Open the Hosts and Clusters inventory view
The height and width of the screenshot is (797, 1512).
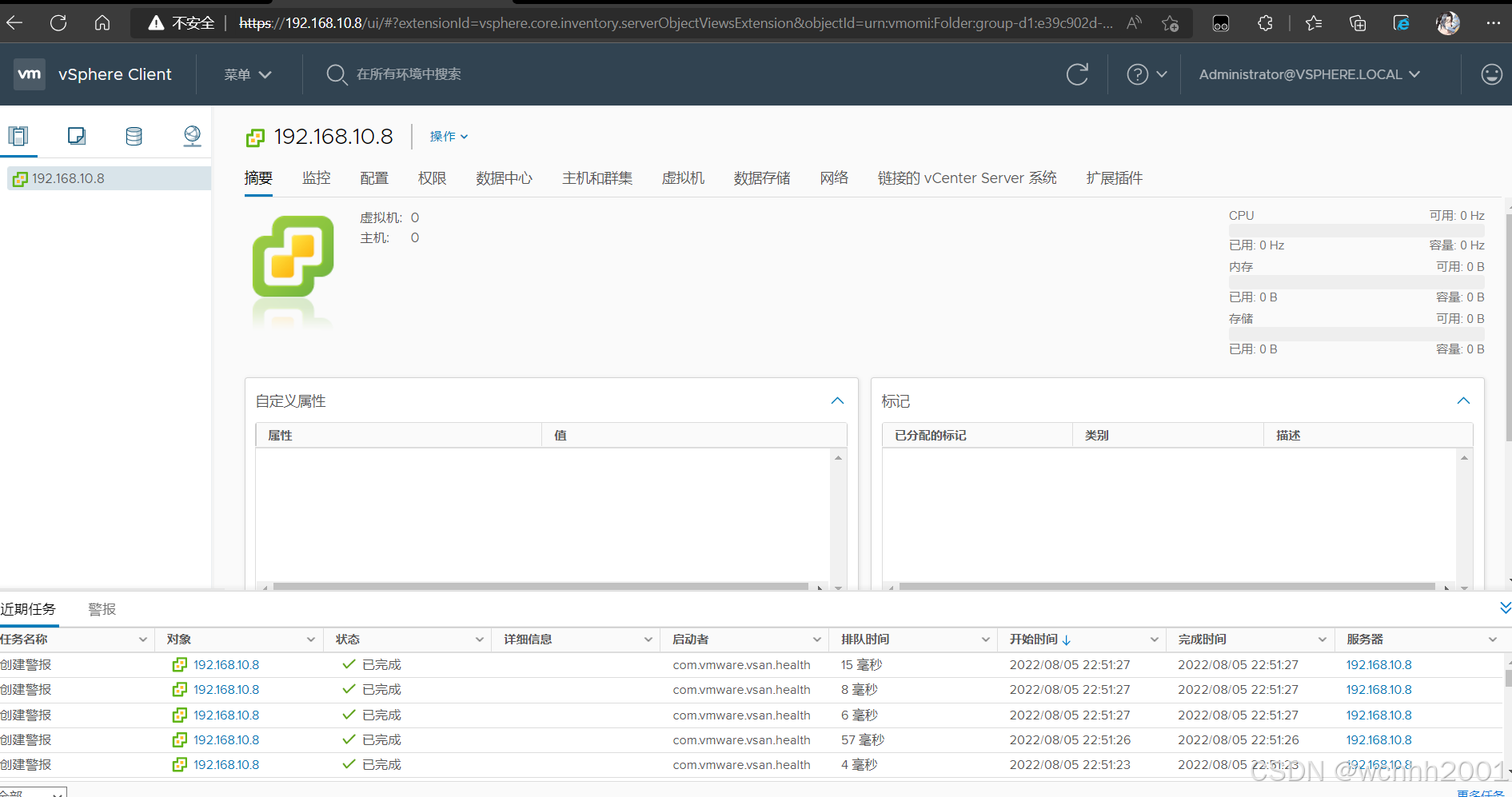19,136
